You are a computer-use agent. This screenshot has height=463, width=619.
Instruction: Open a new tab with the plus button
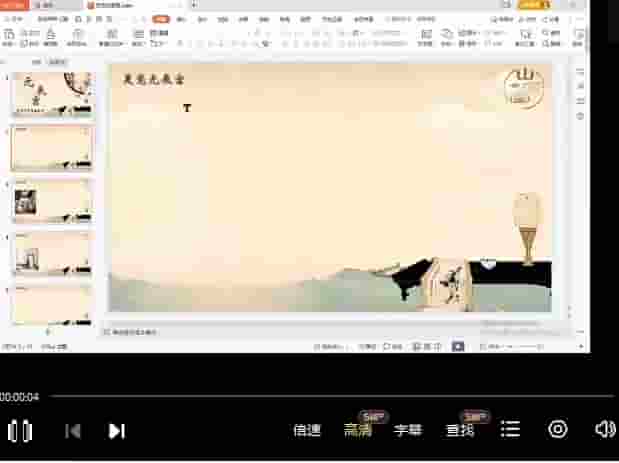[x=194, y=5]
